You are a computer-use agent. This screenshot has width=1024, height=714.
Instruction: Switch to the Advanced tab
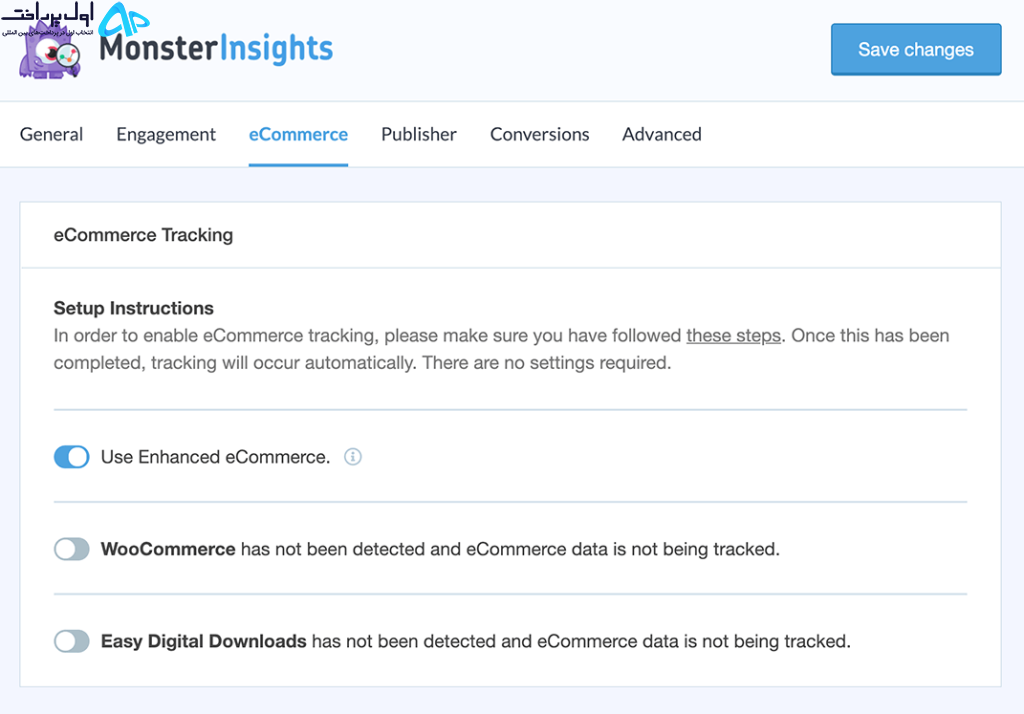[x=662, y=134]
